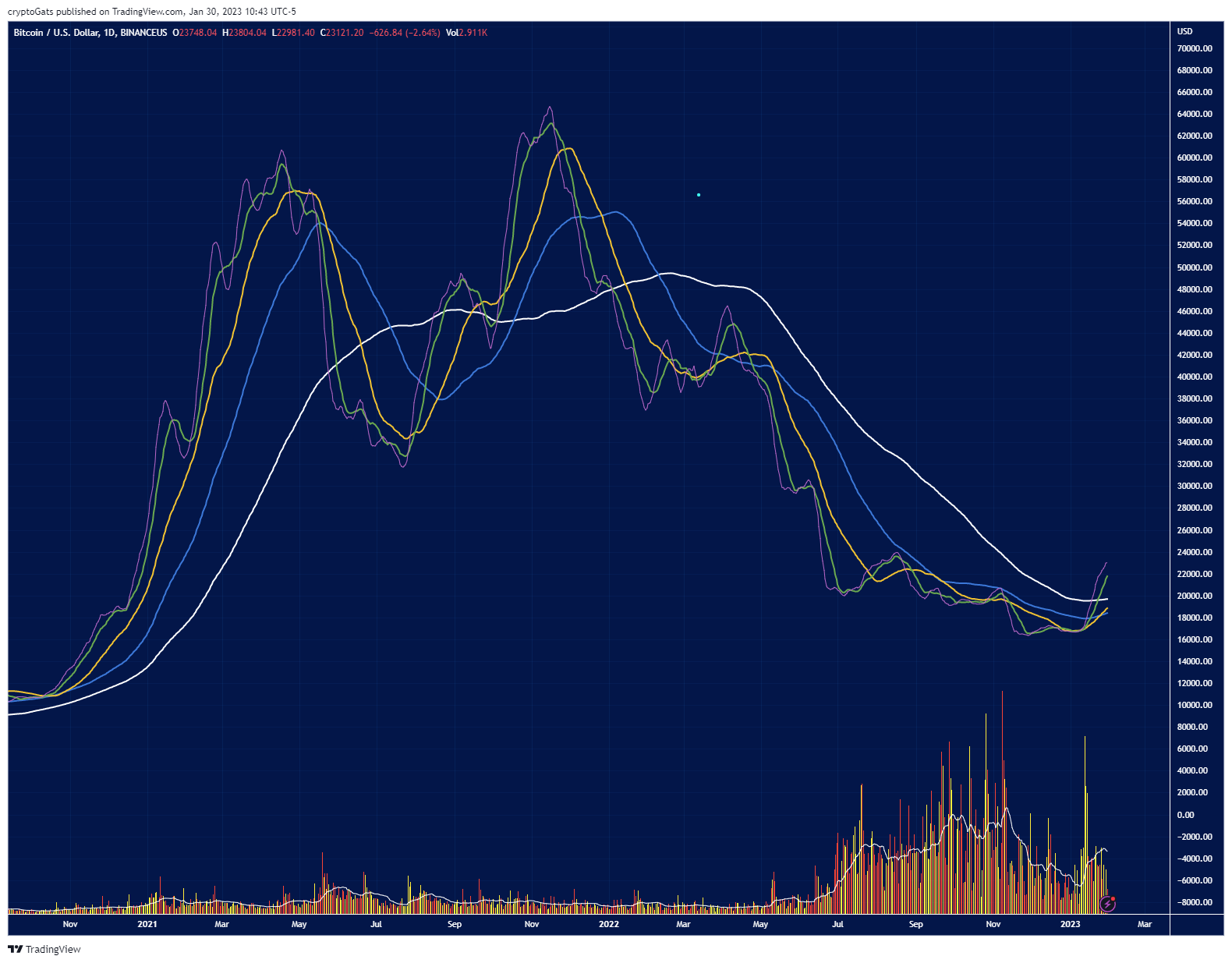Open the TradingView logo link below chart
The image size is (1232, 963).
(44, 949)
